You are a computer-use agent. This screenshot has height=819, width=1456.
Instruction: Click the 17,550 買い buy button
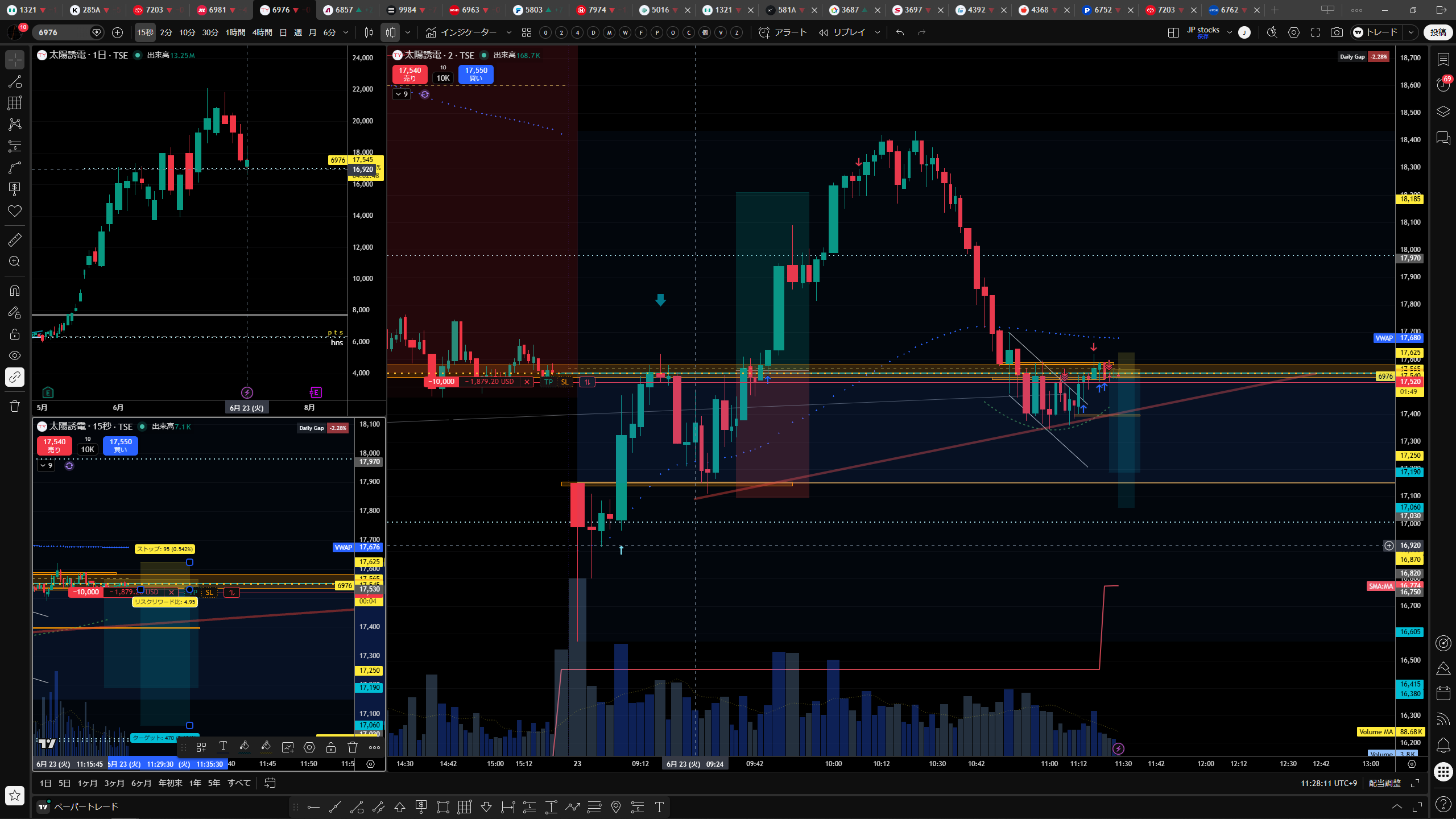(x=476, y=74)
